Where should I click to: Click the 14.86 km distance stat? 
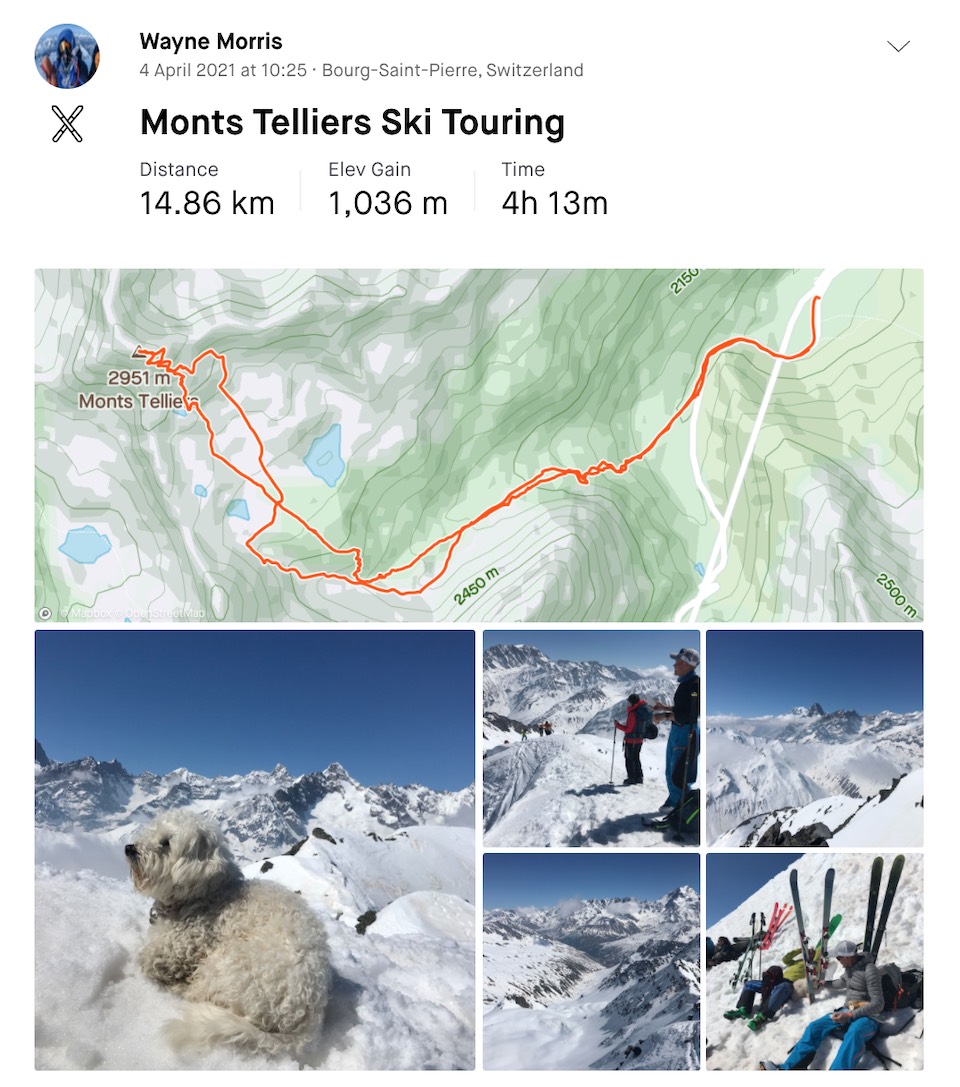207,203
